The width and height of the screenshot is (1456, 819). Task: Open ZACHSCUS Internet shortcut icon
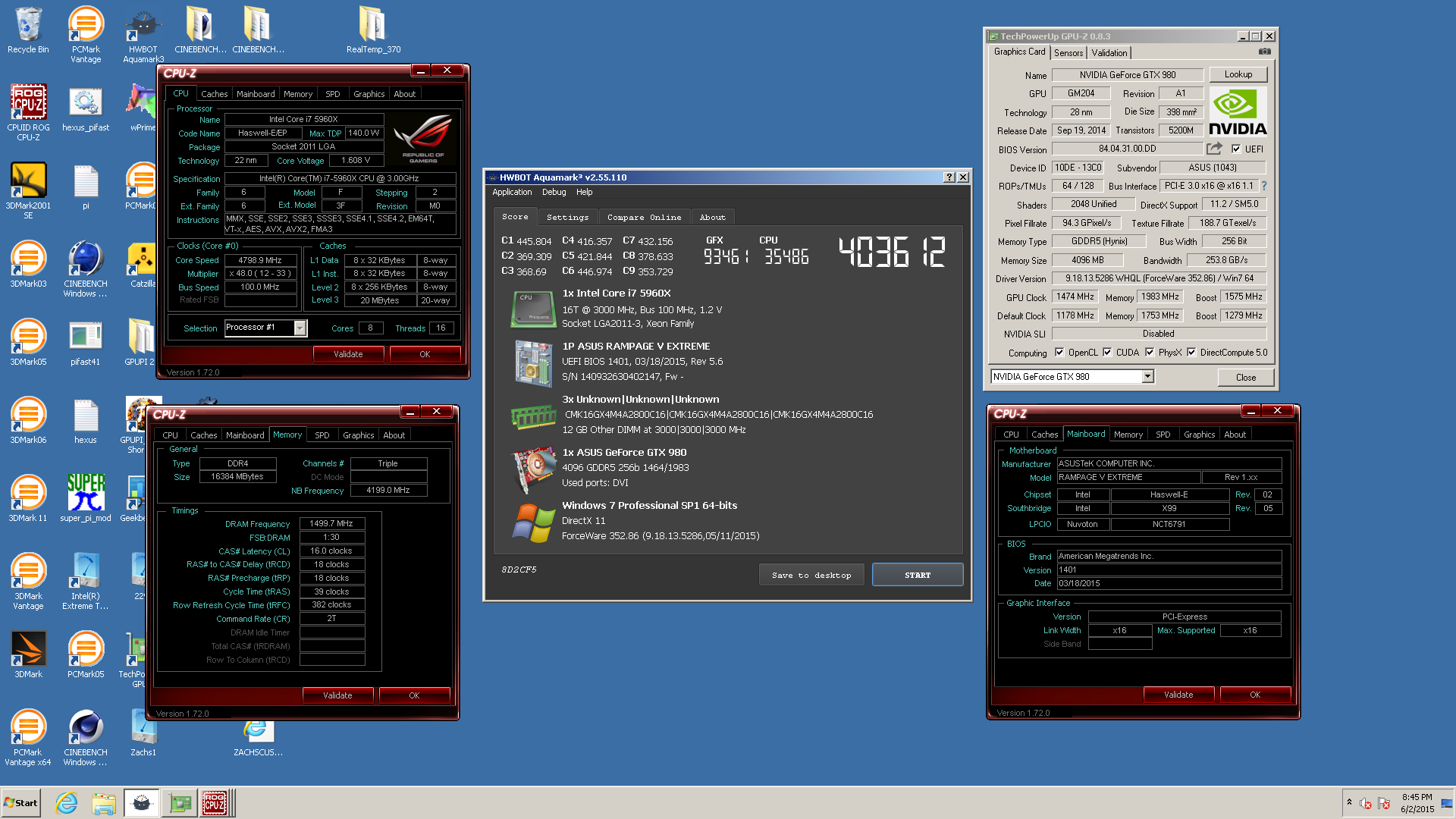[258, 737]
